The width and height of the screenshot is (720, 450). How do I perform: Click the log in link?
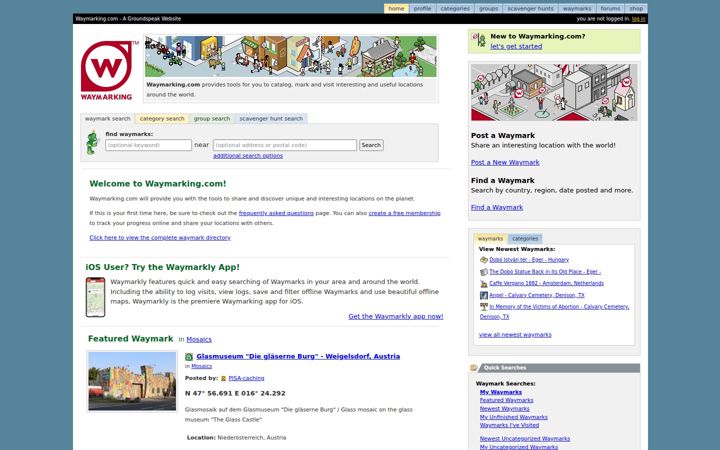tap(639, 19)
